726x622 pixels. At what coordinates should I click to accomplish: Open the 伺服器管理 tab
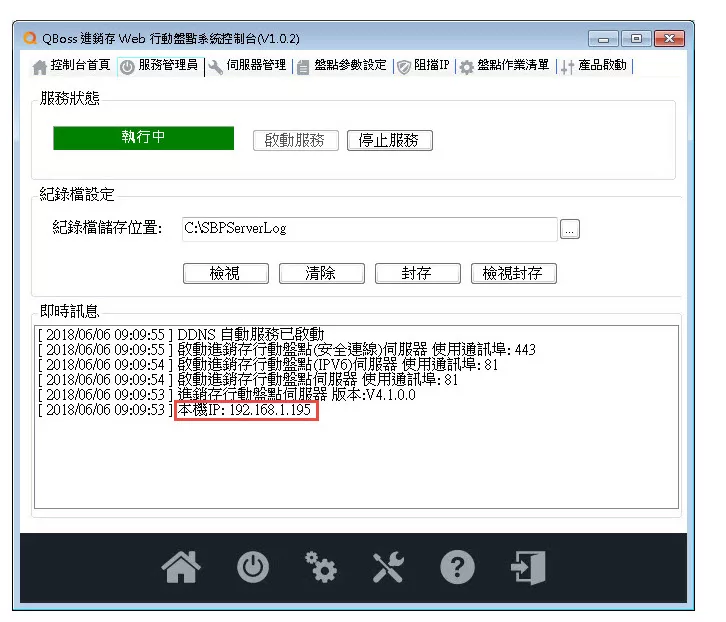pyautogui.click(x=248, y=66)
